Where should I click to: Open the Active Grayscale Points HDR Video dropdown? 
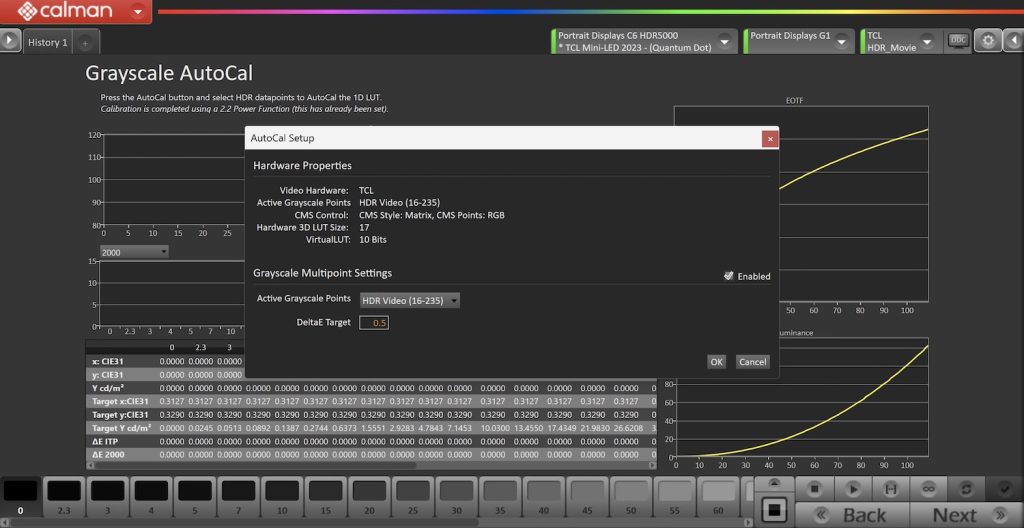coord(409,301)
